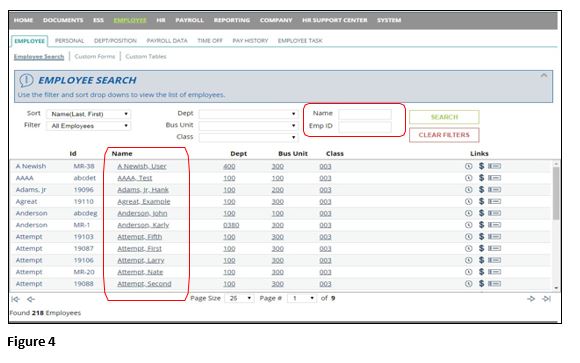The image size is (580, 363).
Task: Open the REPORTING menu
Action: click(232, 20)
